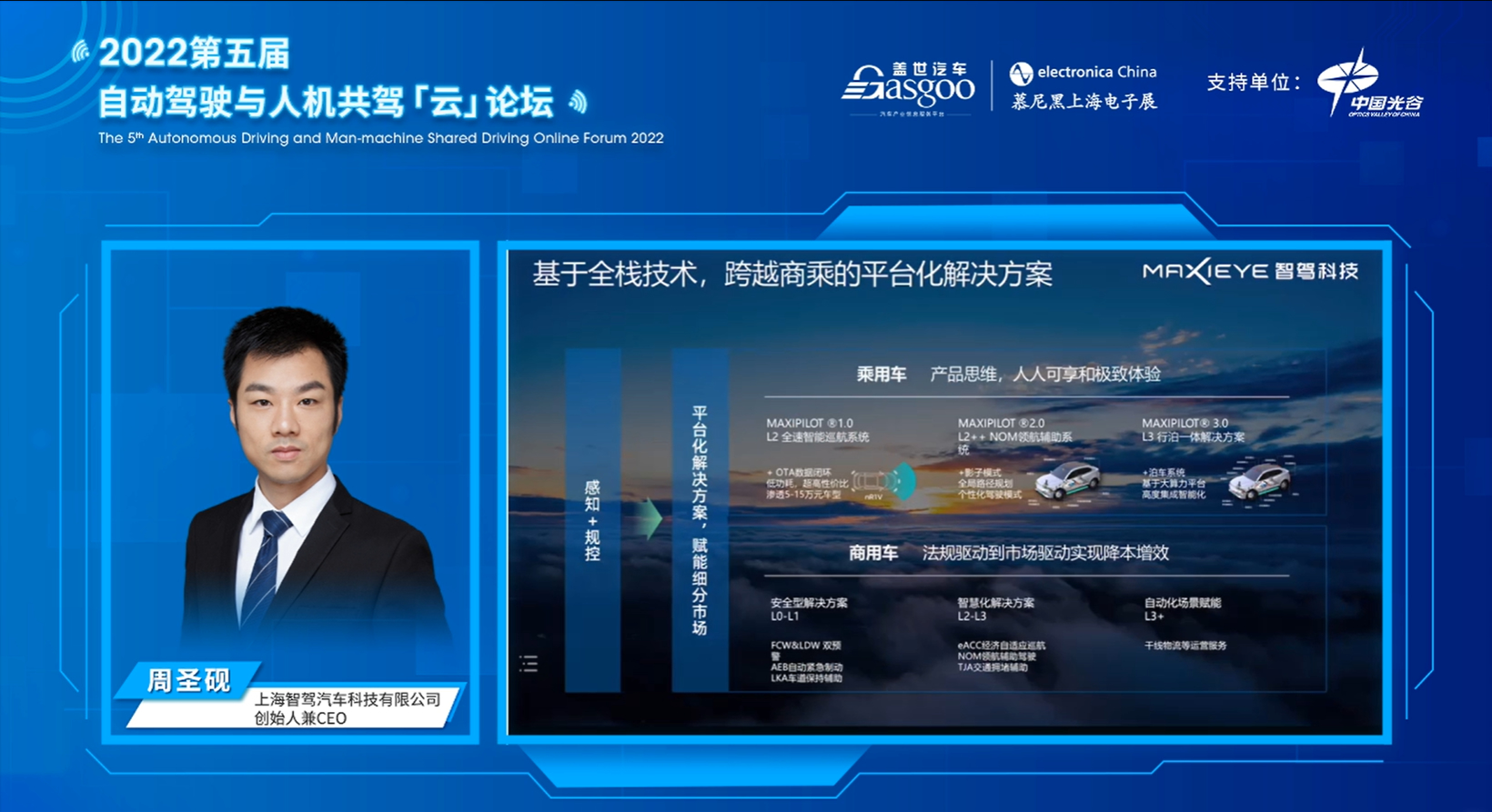Click the vertical bar 感知+规控

(592, 519)
